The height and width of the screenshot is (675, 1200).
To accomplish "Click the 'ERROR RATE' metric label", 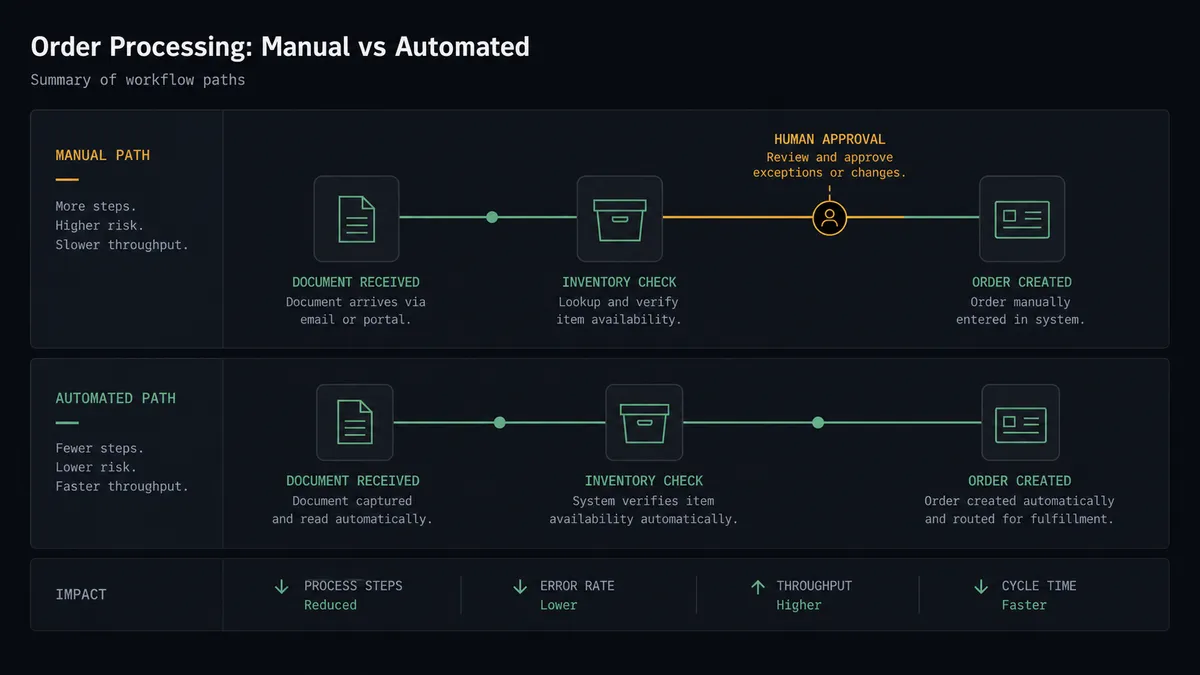I will click(577, 586).
